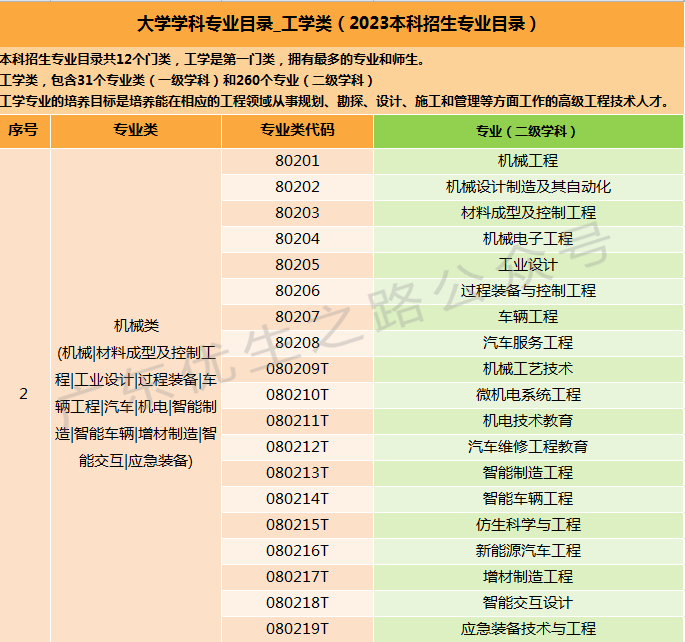Click the code cell 80204
Image resolution: width=685 pixels, height=642 pixels.
[x=298, y=239]
